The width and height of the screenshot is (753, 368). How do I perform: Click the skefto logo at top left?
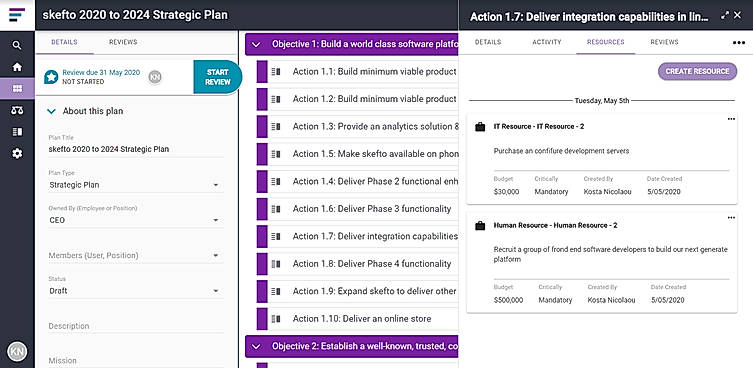coord(17,14)
